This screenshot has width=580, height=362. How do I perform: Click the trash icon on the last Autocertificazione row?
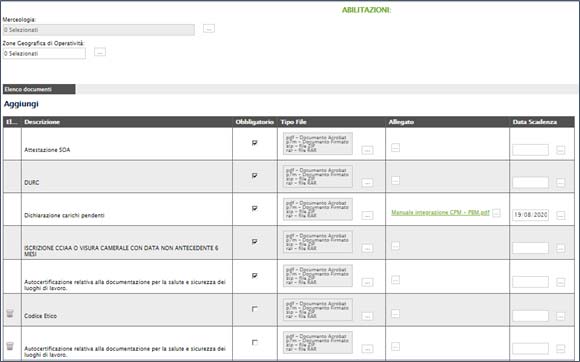point(10,346)
